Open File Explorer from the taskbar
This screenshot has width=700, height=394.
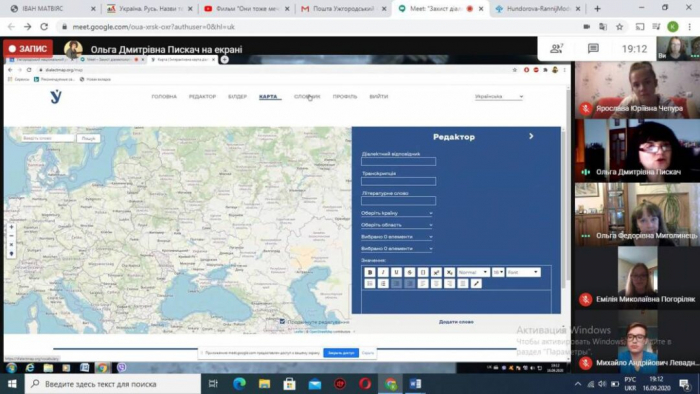264,384
